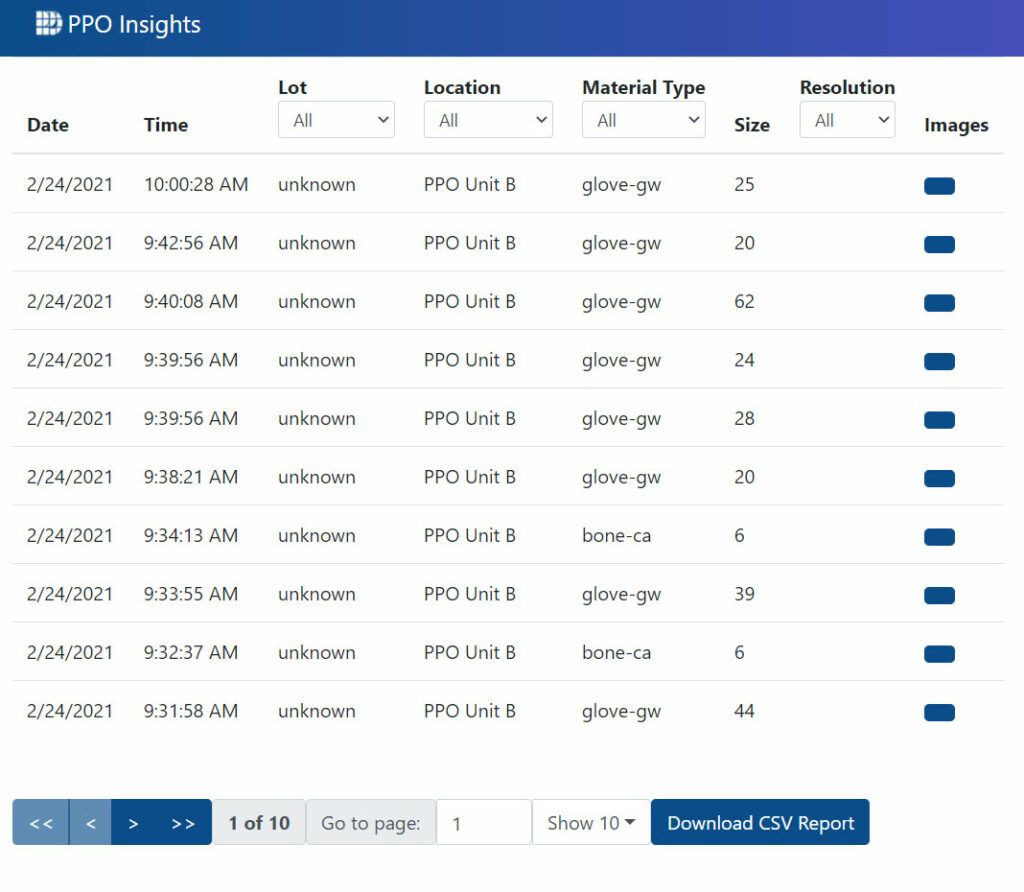Click the Lot column label
Image resolution: width=1024 pixels, height=892 pixels.
(292, 88)
